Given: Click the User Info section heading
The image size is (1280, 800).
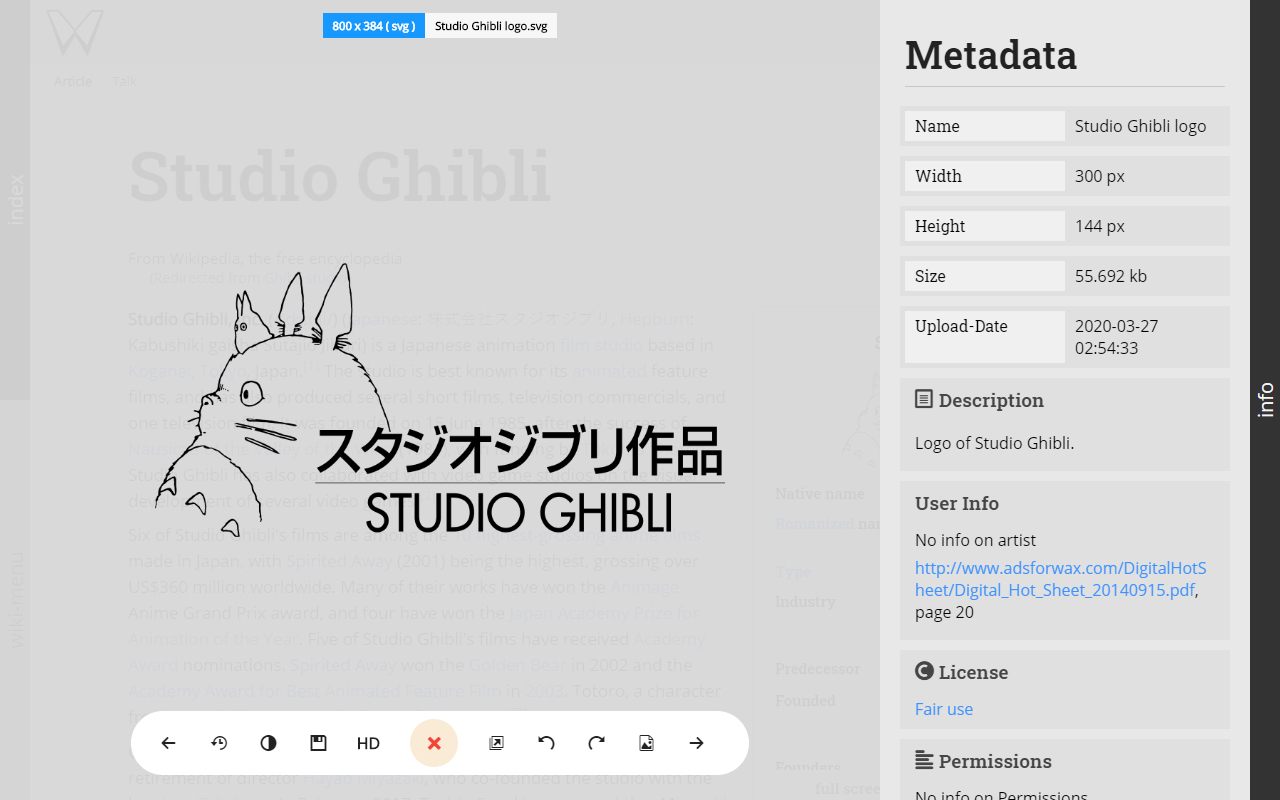Looking at the screenshot, I should click(957, 503).
